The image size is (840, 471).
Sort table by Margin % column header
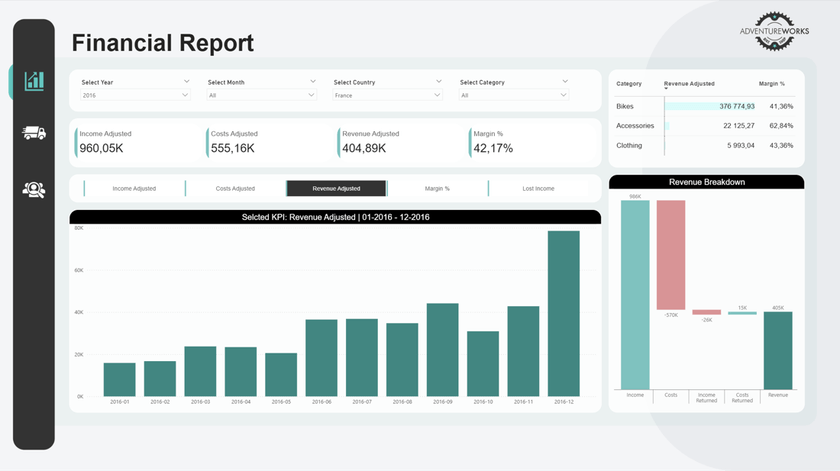(x=771, y=84)
